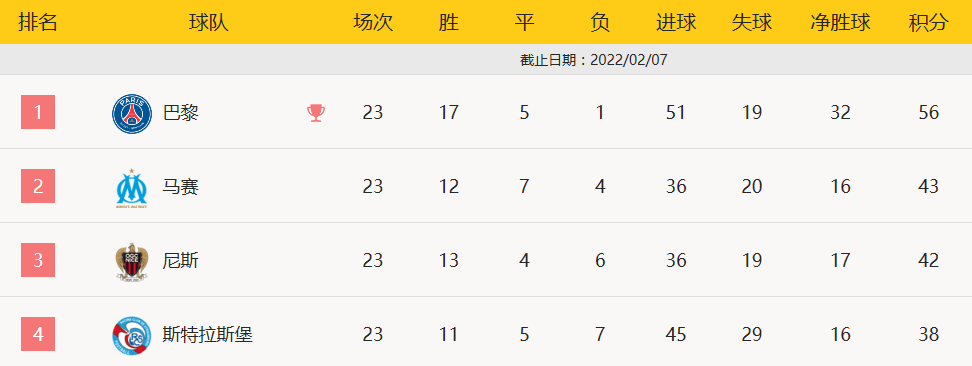Sort by the 净胜球 column header
The width and height of the screenshot is (972, 366).
click(x=841, y=23)
